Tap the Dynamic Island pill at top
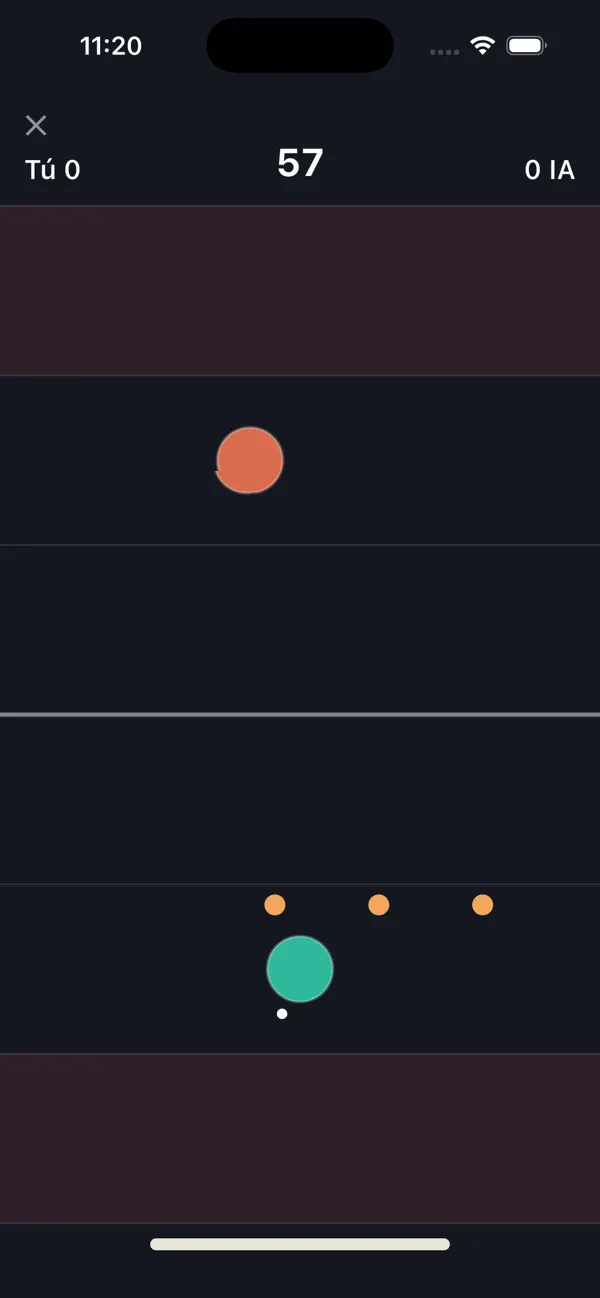Image resolution: width=600 pixels, height=1298 pixels. tap(300, 45)
